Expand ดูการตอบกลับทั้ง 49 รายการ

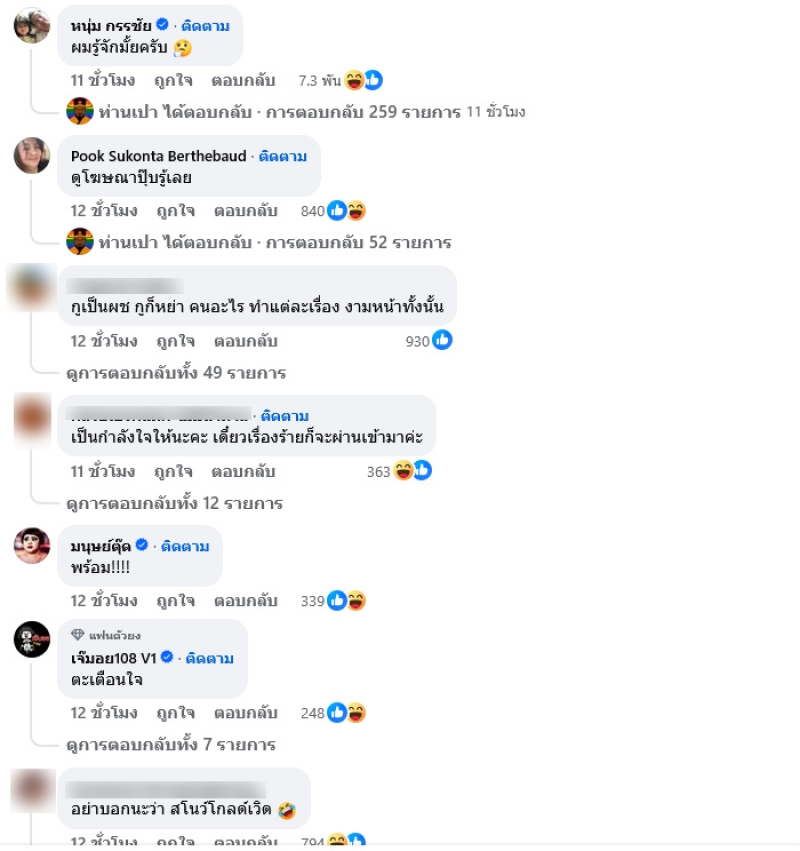[x=176, y=373]
